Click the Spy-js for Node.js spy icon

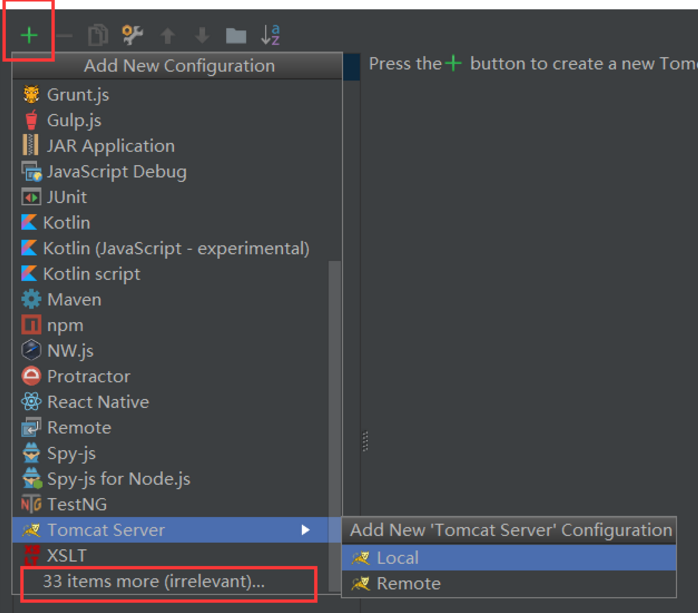click(x=32, y=479)
